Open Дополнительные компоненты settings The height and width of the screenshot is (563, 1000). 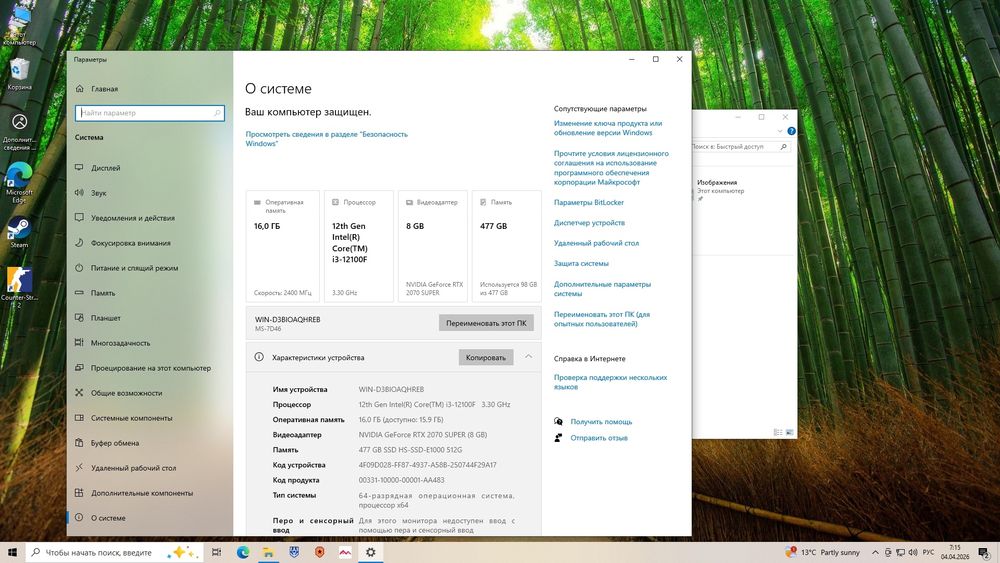pyautogui.click(x=150, y=493)
